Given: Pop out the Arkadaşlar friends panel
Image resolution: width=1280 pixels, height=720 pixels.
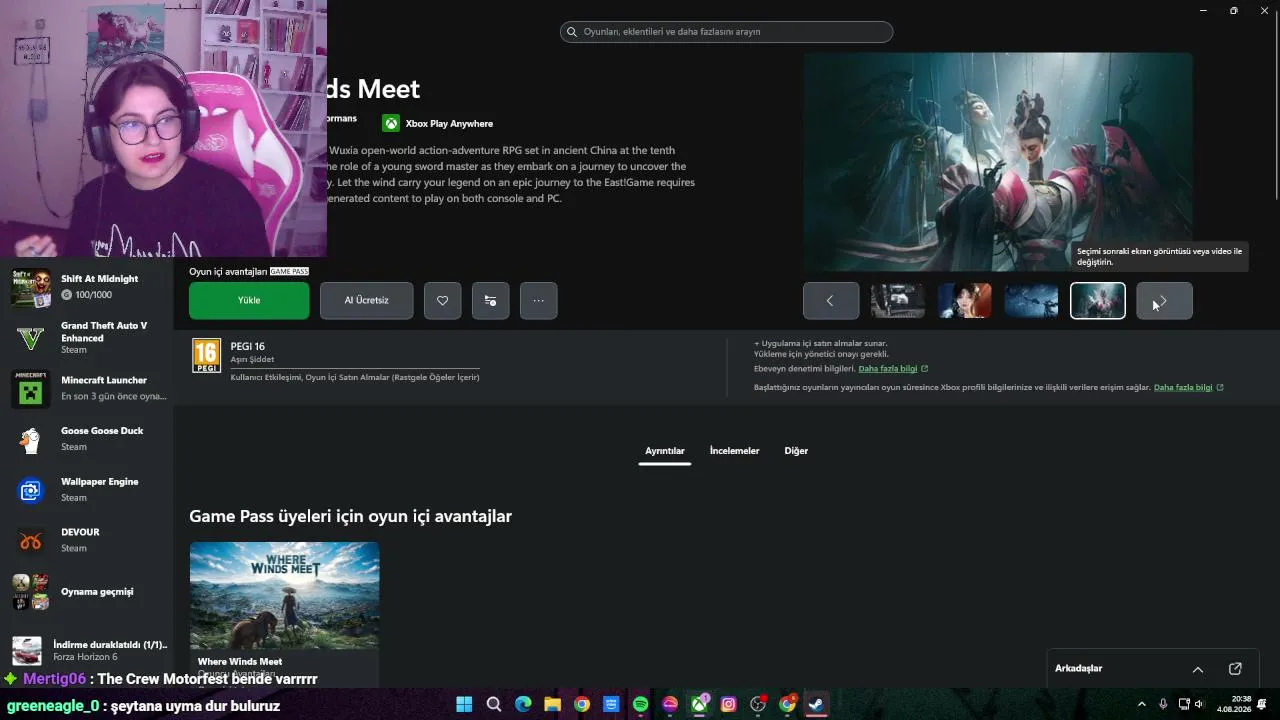Looking at the screenshot, I should point(1235,668).
